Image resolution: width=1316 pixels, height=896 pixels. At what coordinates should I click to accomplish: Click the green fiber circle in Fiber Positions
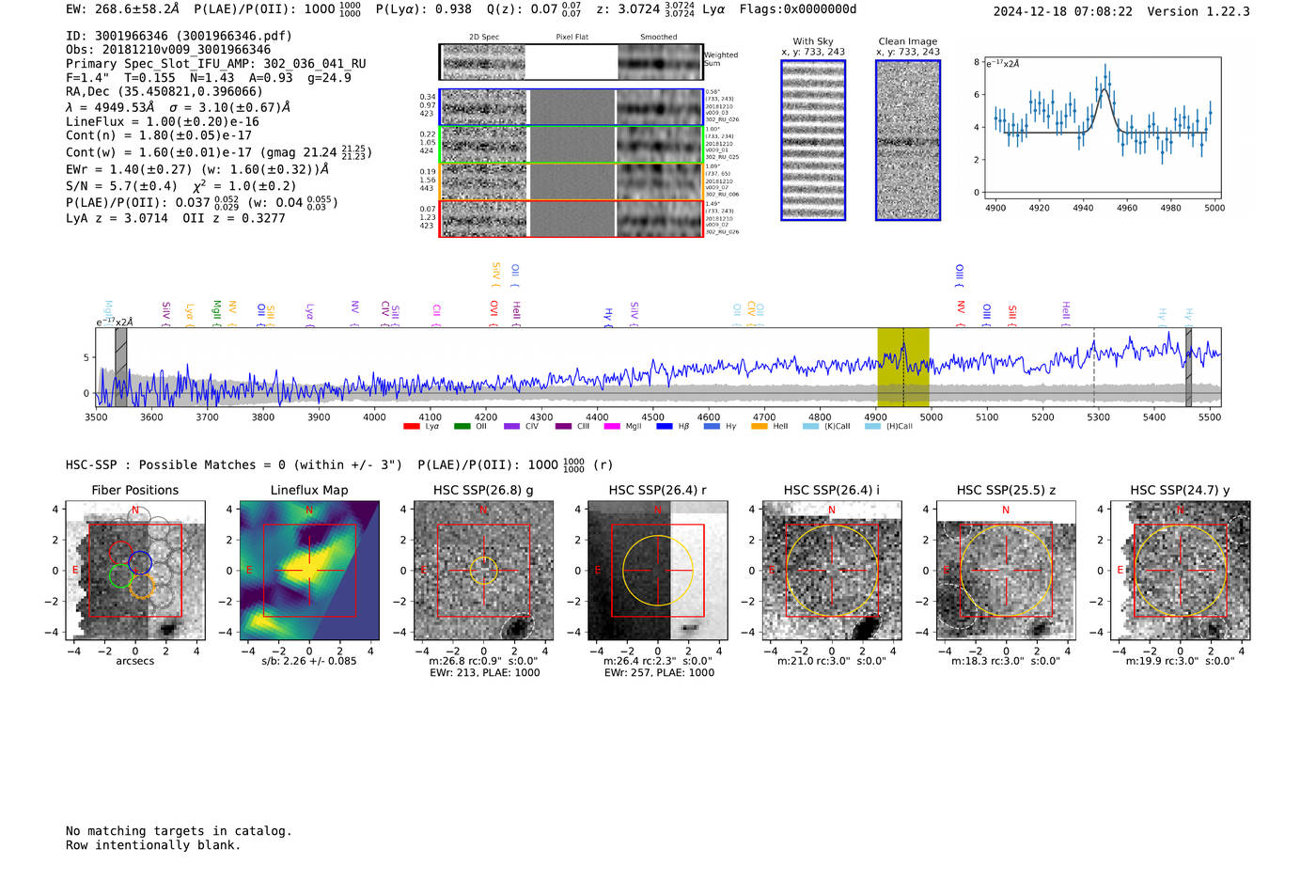pyautogui.click(x=120, y=576)
